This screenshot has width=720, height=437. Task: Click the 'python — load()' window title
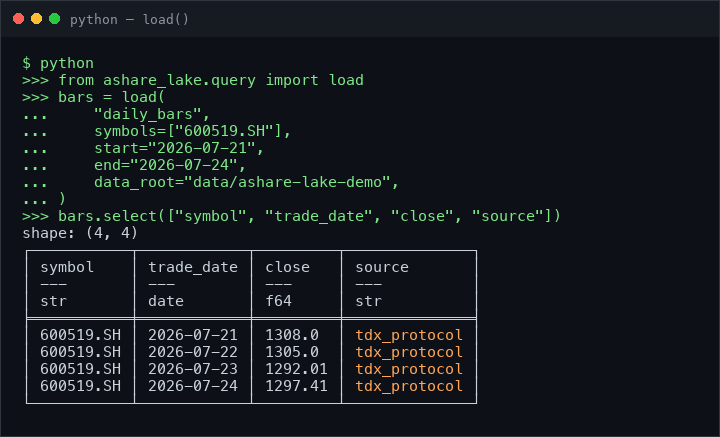129,19
